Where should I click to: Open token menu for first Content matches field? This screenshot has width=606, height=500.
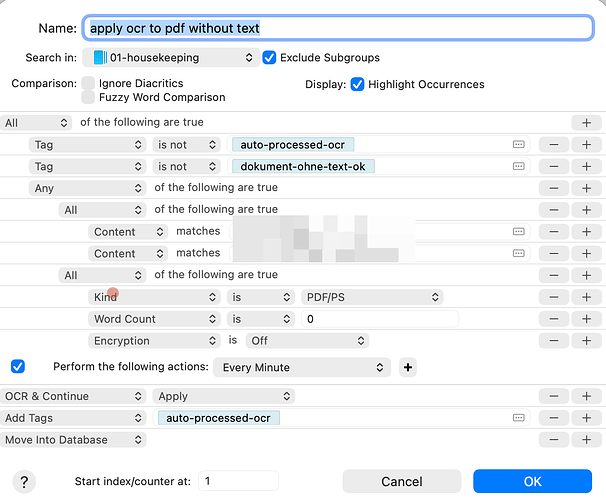click(x=518, y=232)
